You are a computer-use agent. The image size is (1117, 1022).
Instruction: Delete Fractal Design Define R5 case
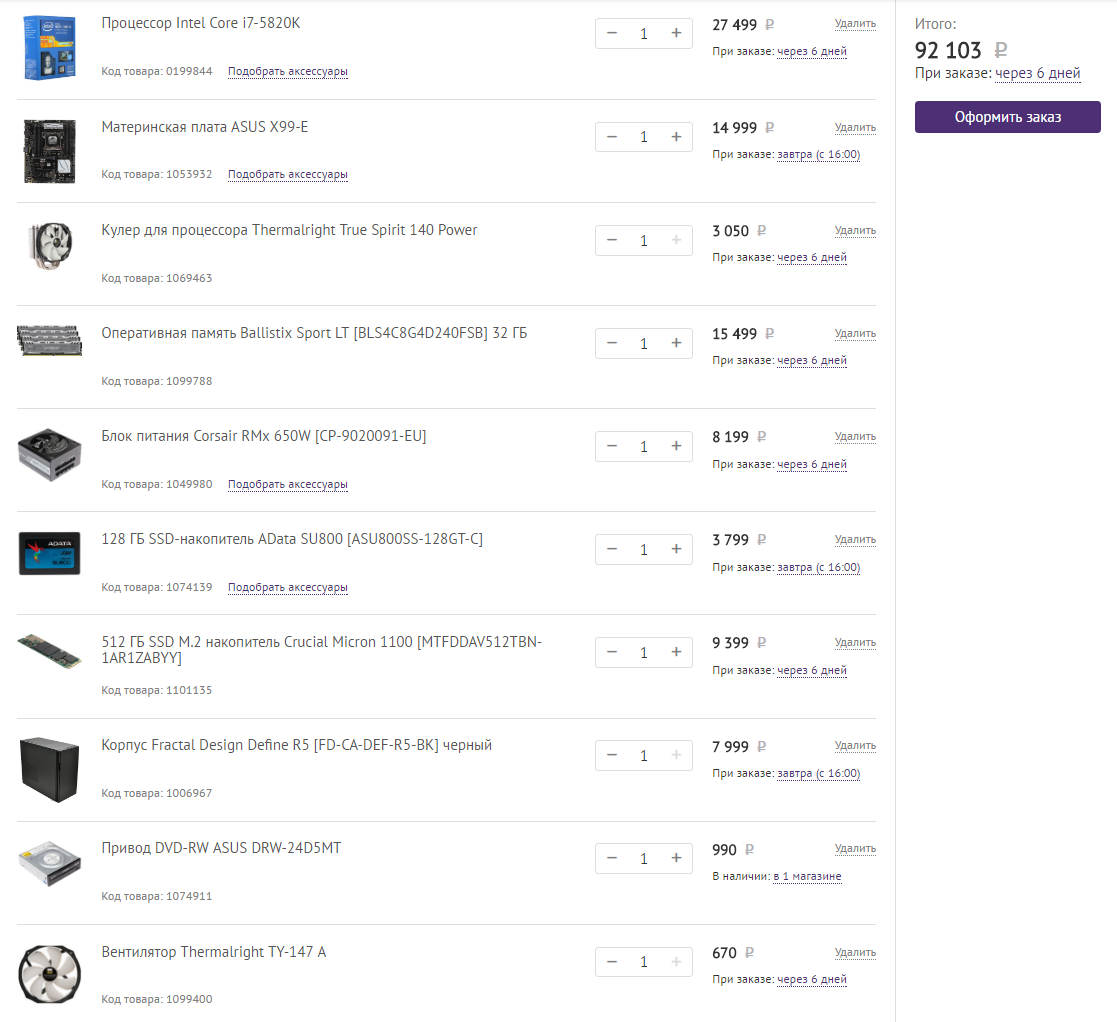point(855,746)
